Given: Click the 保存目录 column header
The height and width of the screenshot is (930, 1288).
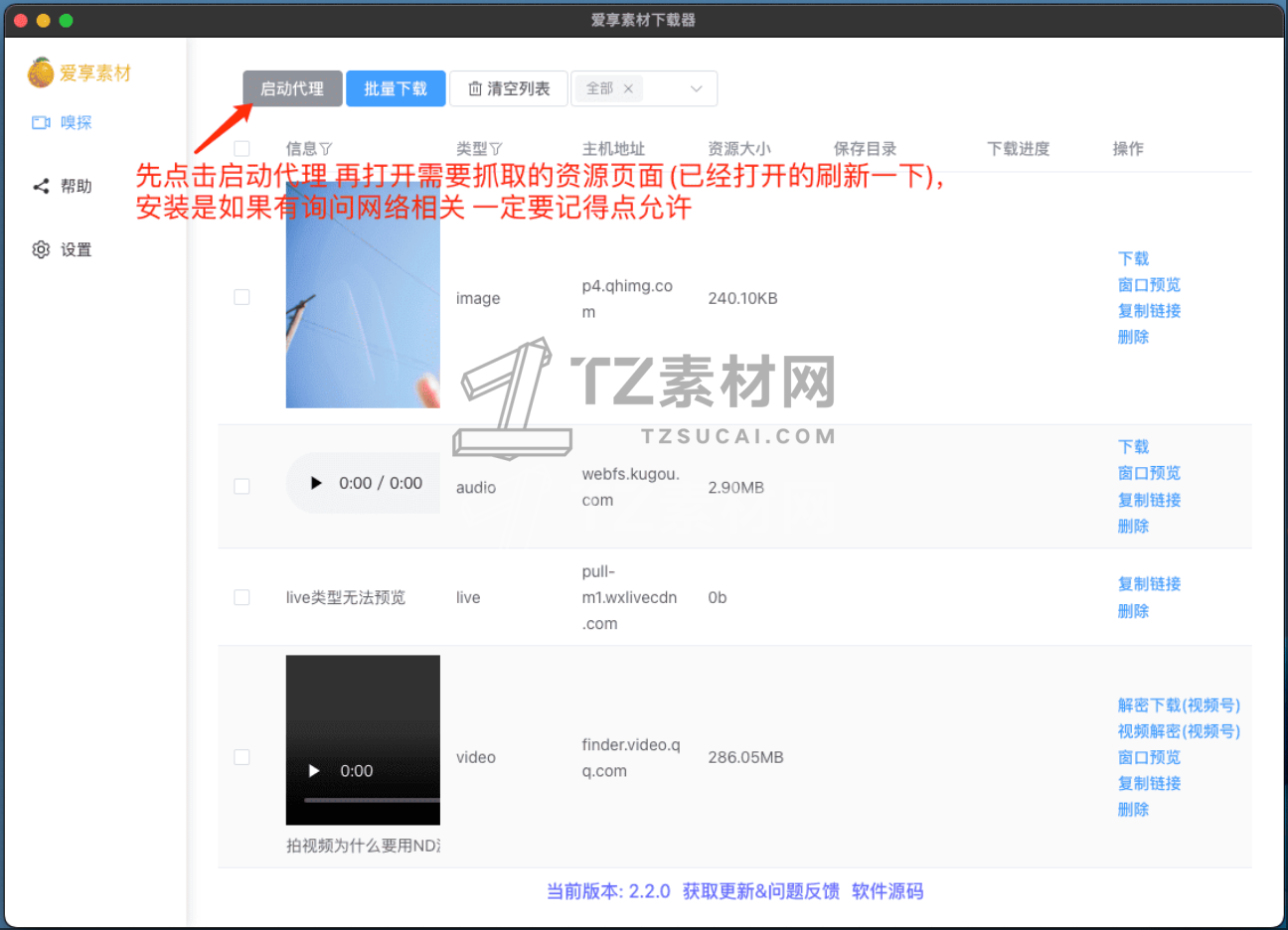Looking at the screenshot, I should pos(865,149).
